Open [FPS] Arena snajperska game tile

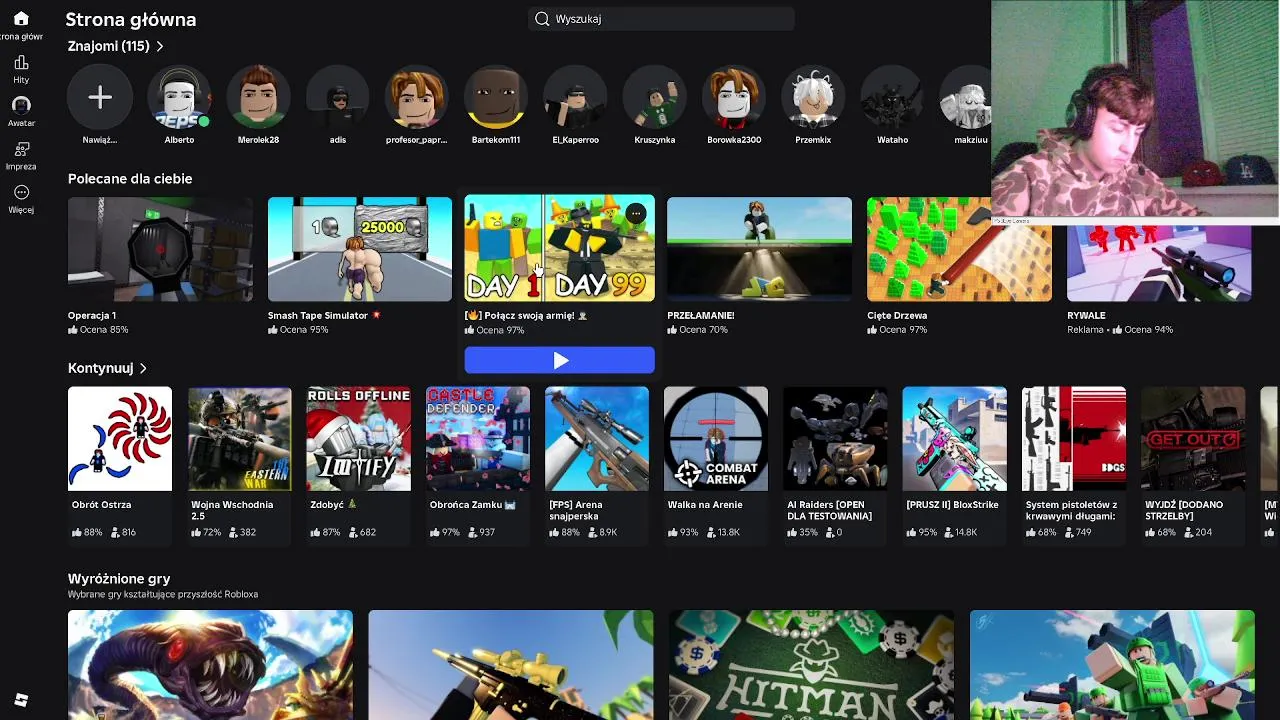597,439
